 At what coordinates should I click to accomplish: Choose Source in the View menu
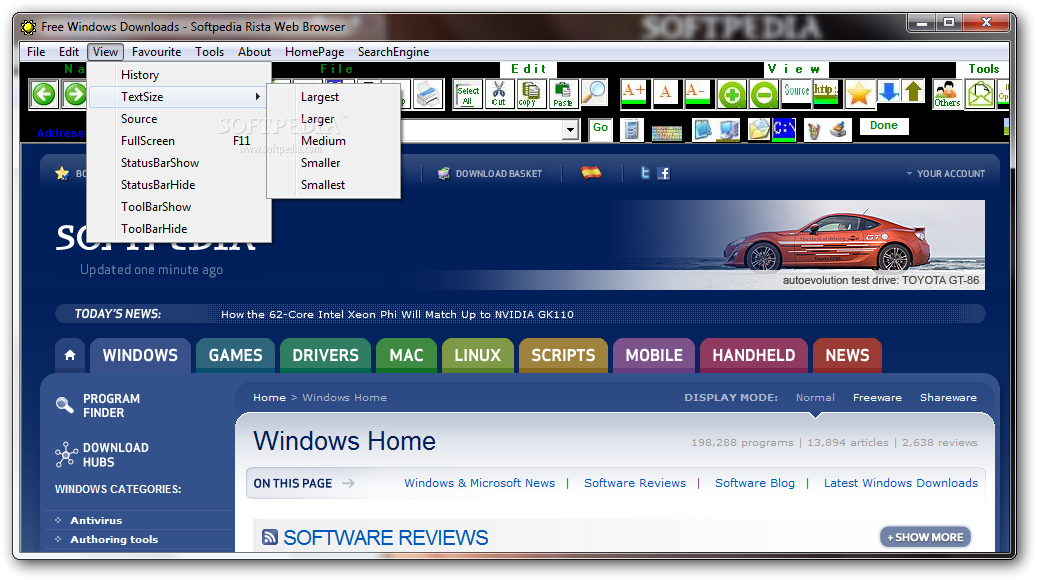(179, 119)
